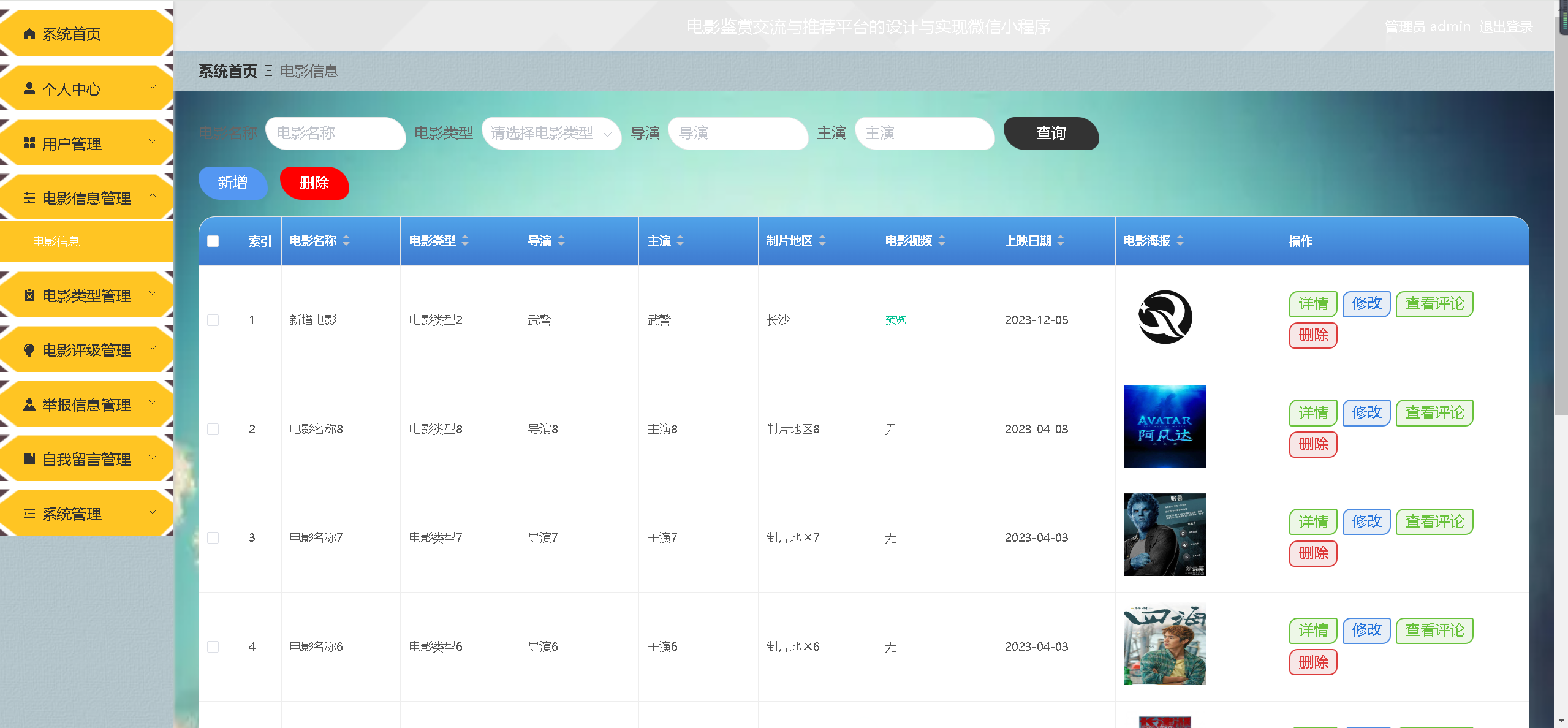Check the row checkbox for 电影名称7
1568x728 pixels.
click(x=213, y=537)
